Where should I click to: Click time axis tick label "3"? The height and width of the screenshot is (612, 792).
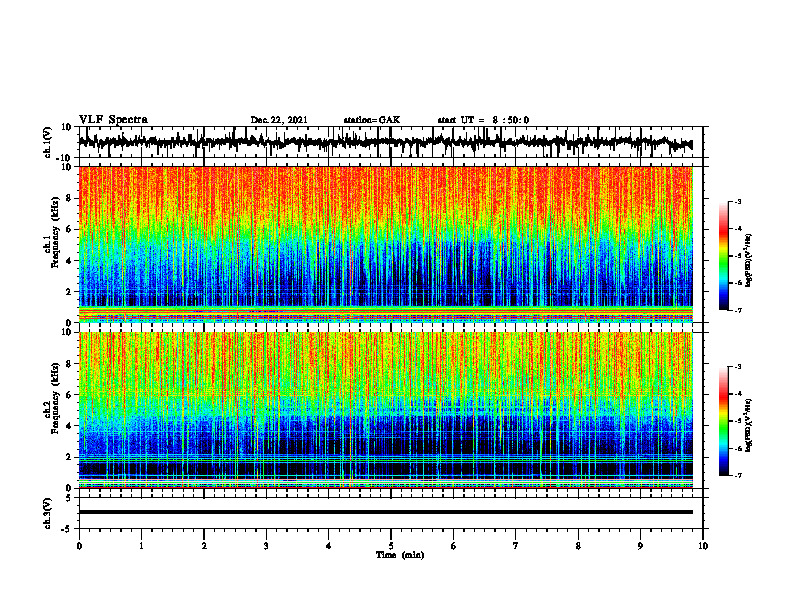click(x=266, y=546)
